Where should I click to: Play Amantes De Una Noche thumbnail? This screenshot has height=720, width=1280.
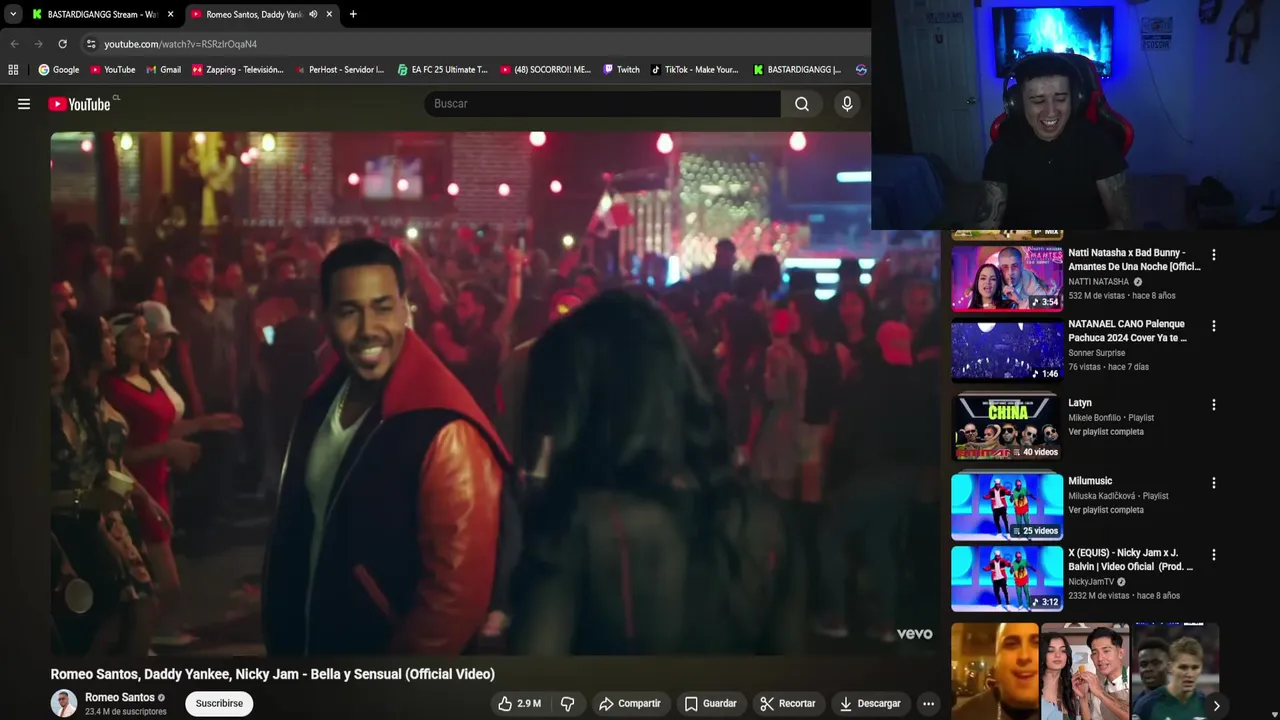[x=1007, y=278]
